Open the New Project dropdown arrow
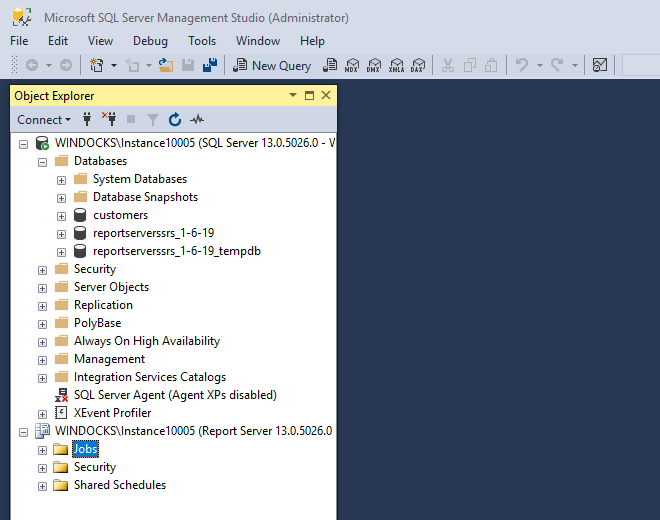660x520 pixels. tap(114, 65)
